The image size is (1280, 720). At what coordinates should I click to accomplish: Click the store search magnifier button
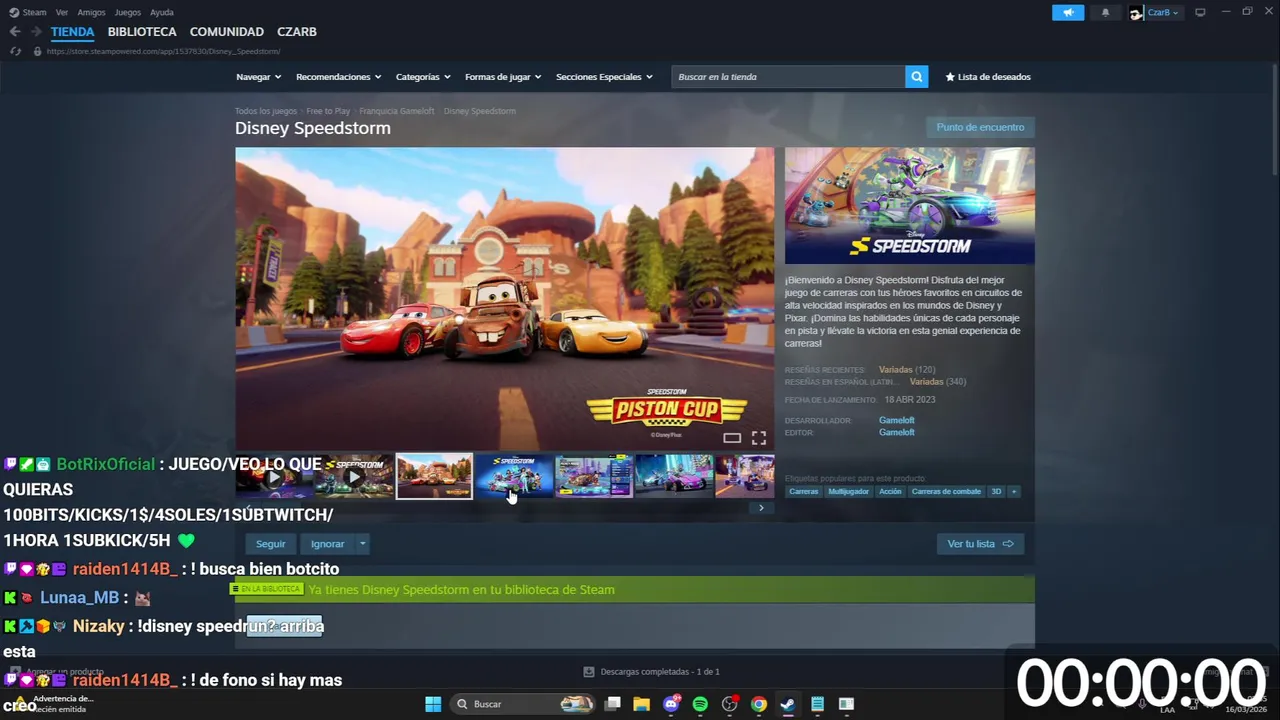click(917, 77)
